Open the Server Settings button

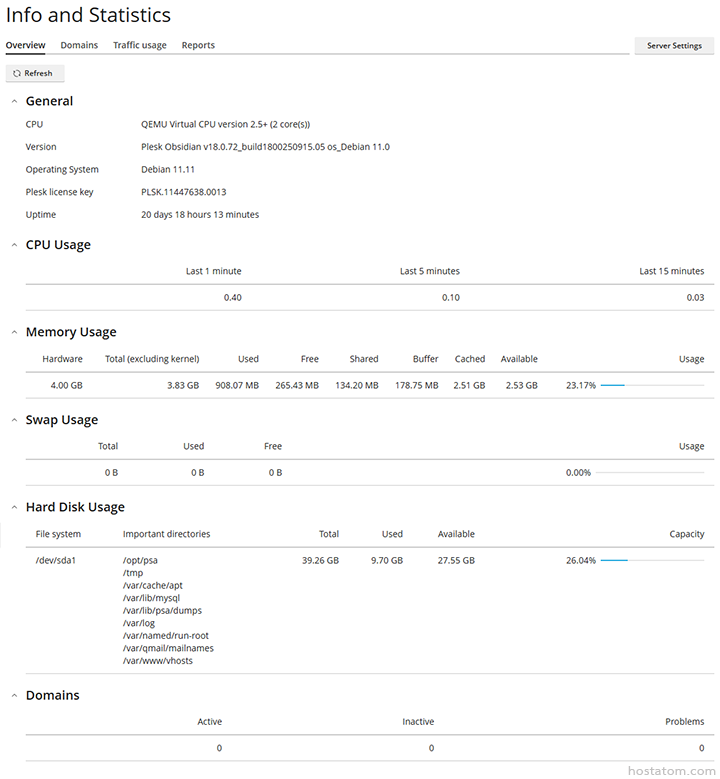[x=674, y=46]
